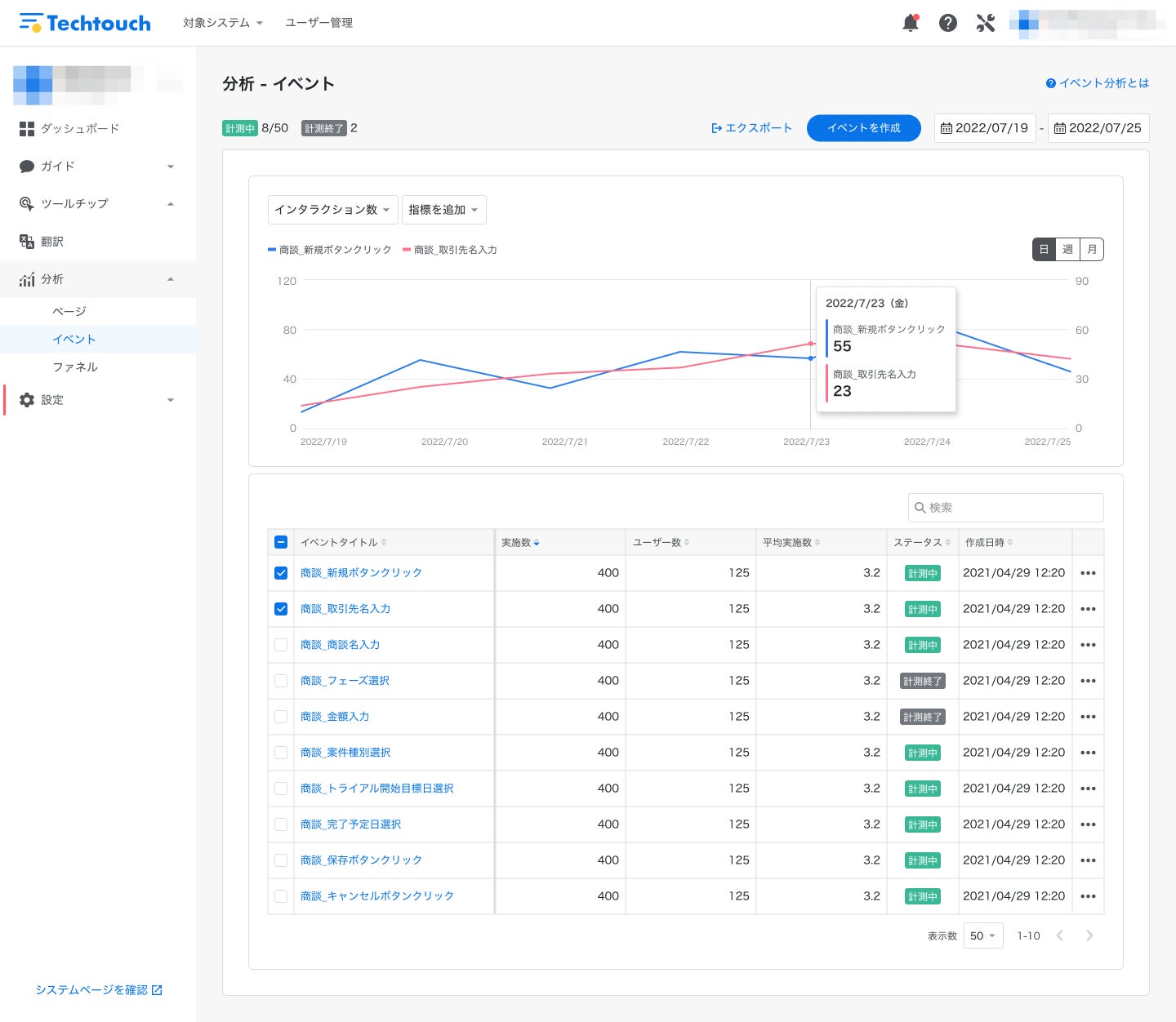Screen dimensions: 1176x1022
Task: Open the 指標を追加 dropdown
Action: (x=443, y=210)
